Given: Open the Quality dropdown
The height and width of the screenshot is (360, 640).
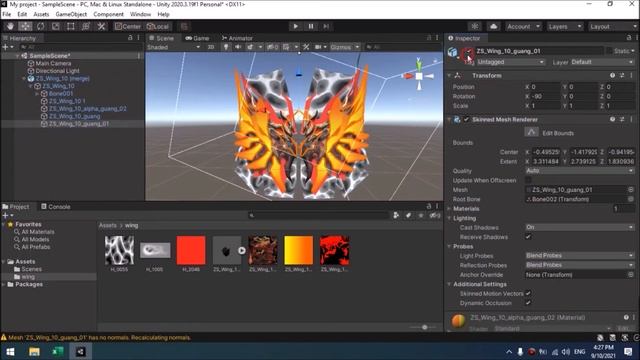Looking at the screenshot, I should pos(580,171).
